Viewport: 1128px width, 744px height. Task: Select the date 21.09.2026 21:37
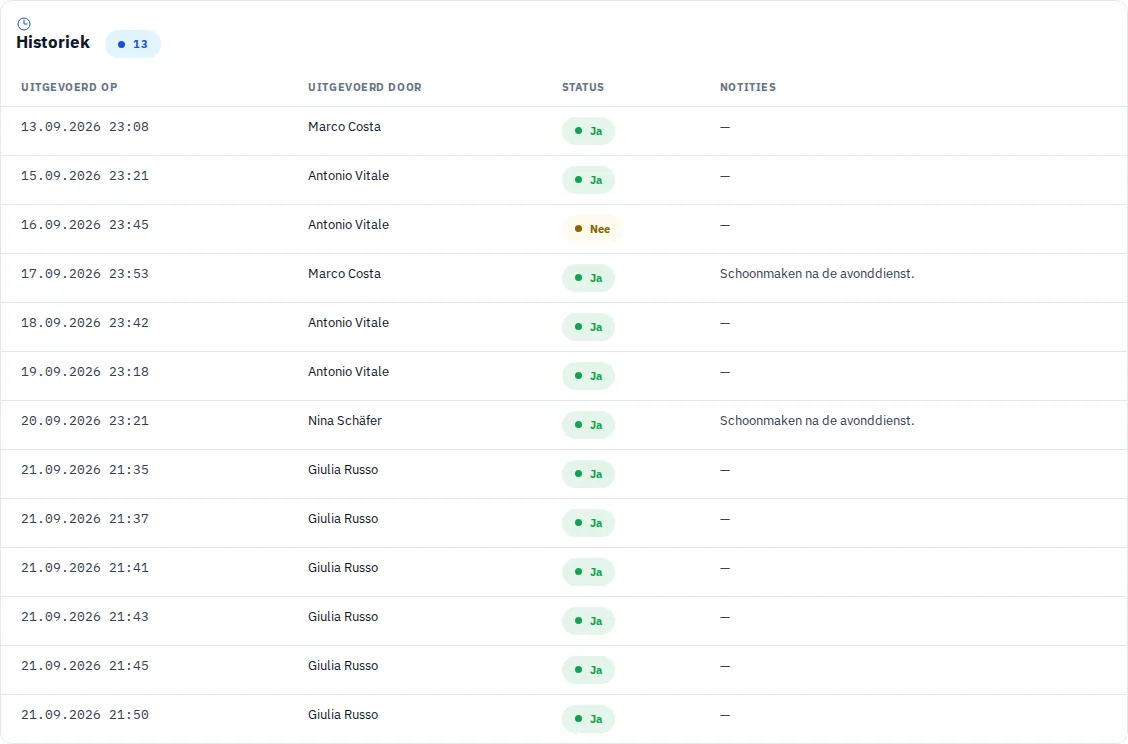click(x=85, y=518)
